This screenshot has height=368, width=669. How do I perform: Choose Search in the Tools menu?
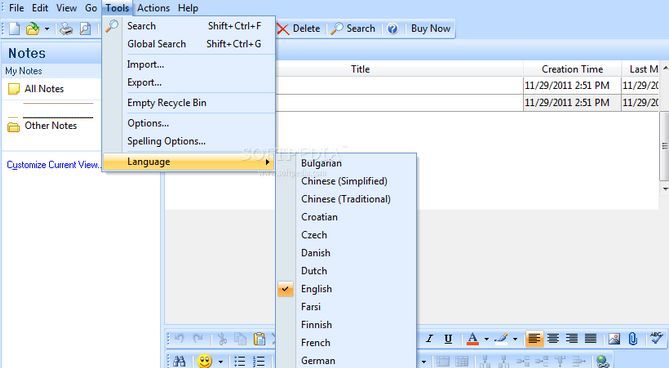[189, 26]
